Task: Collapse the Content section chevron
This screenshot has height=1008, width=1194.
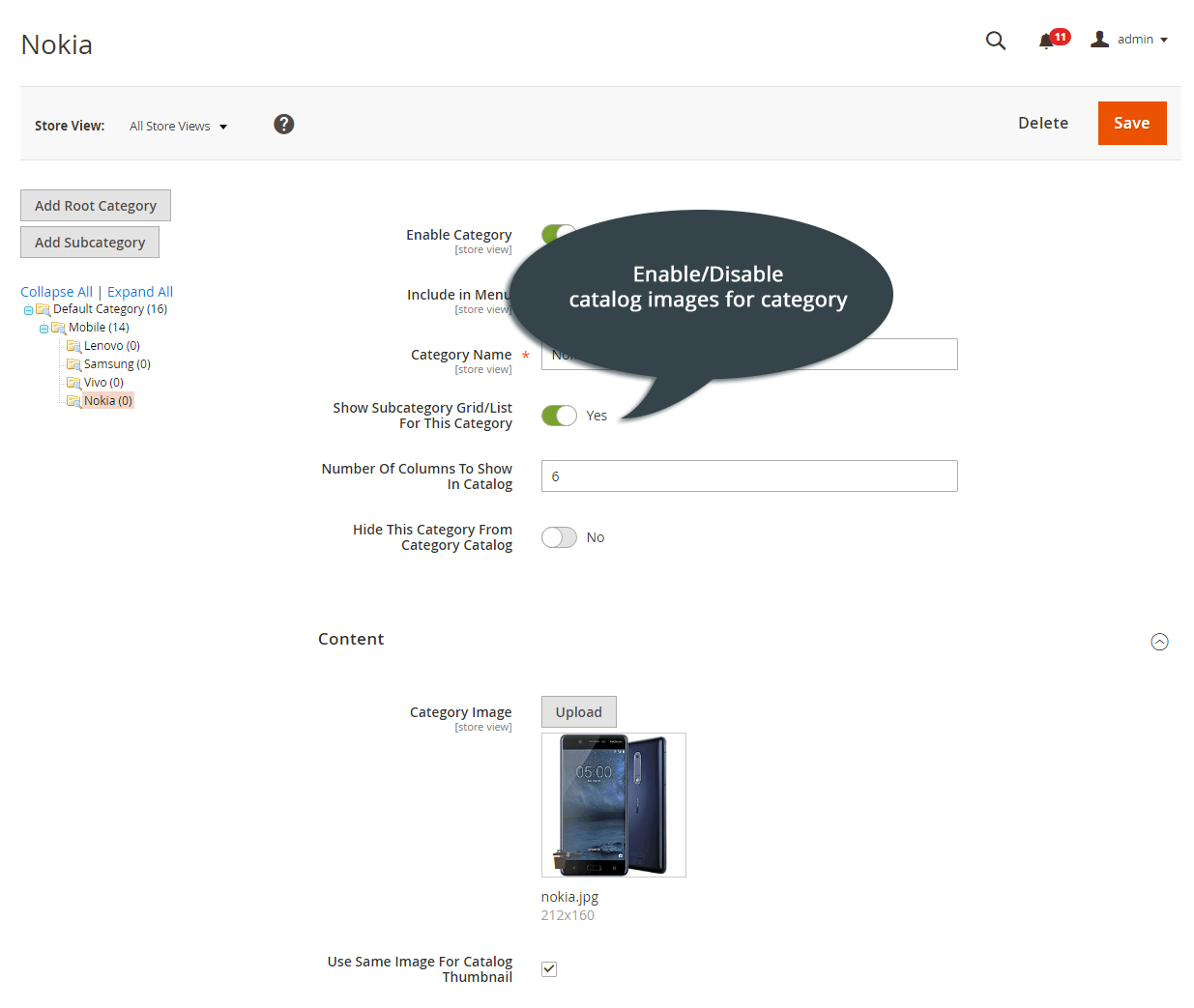Action: pyautogui.click(x=1159, y=641)
